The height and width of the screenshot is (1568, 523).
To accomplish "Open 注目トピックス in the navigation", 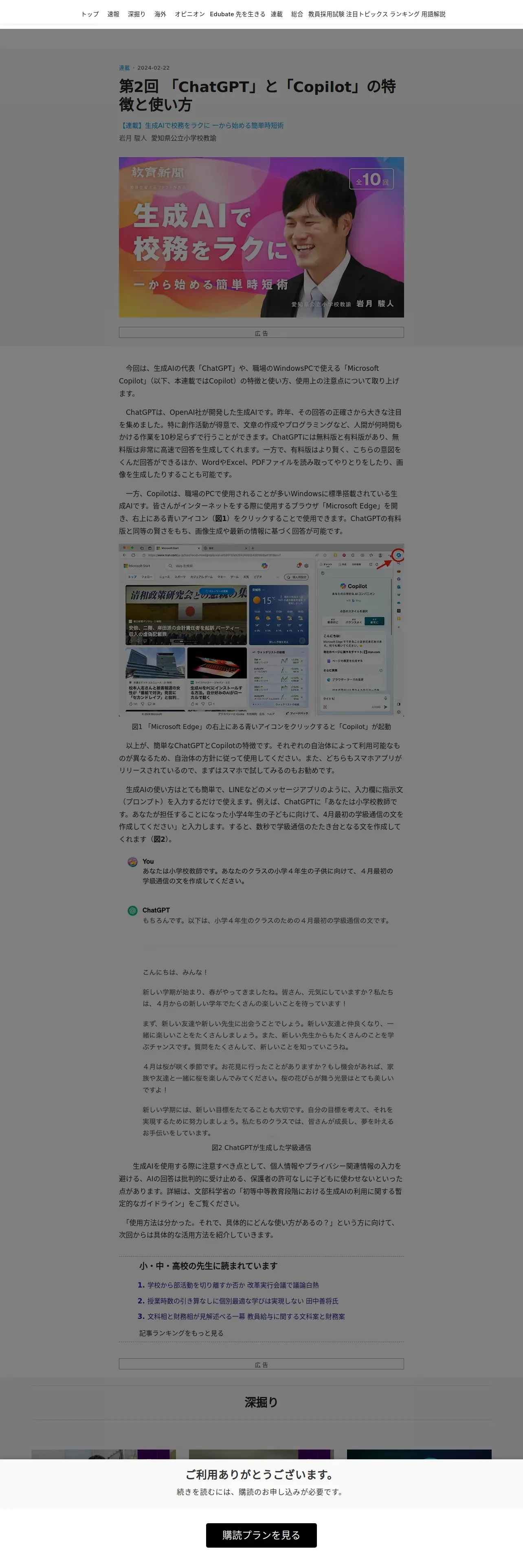I will click(367, 14).
